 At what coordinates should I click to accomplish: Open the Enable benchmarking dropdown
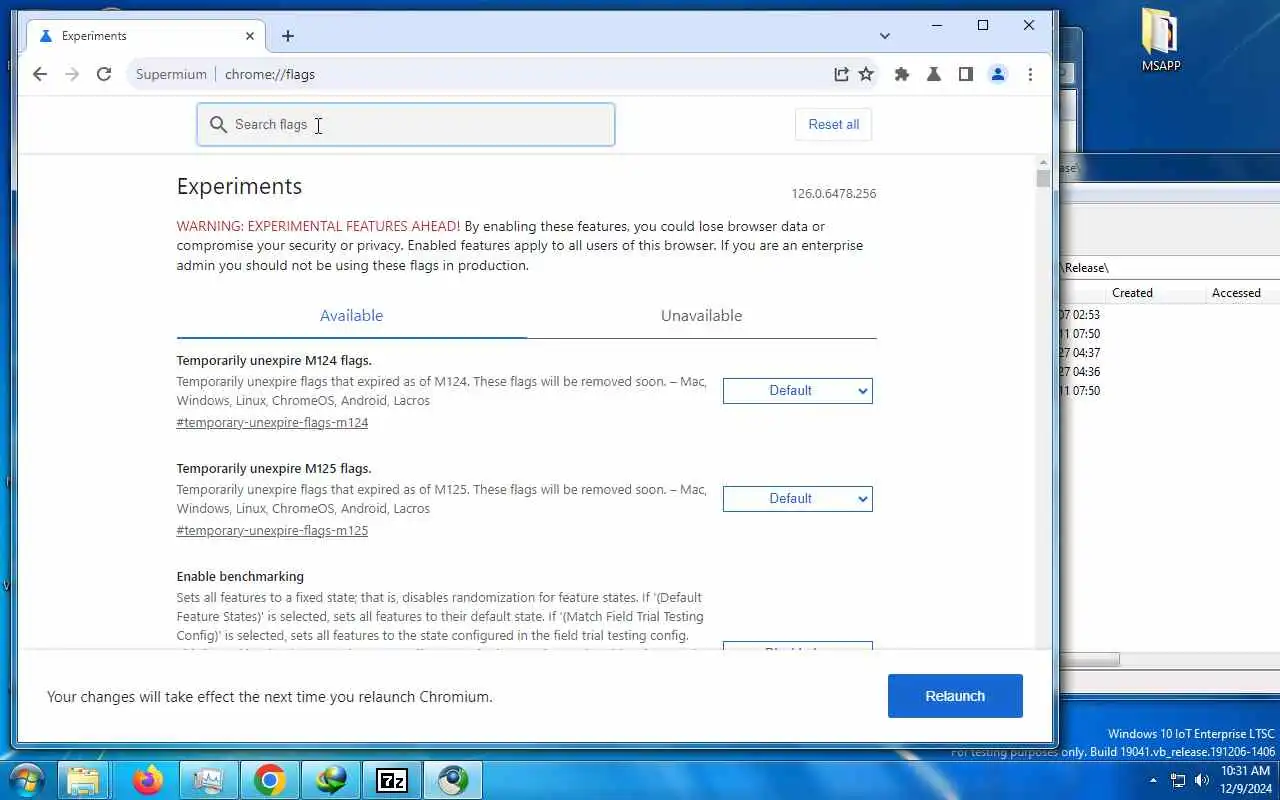coord(798,645)
